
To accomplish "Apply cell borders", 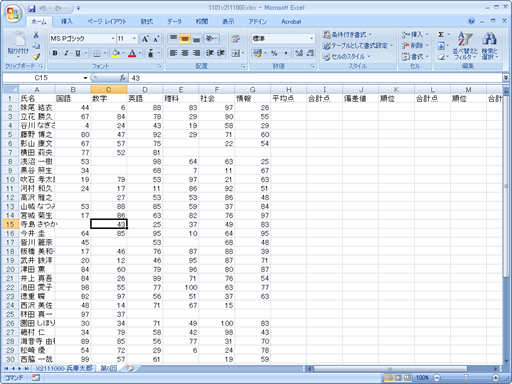I will pos(96,53).
